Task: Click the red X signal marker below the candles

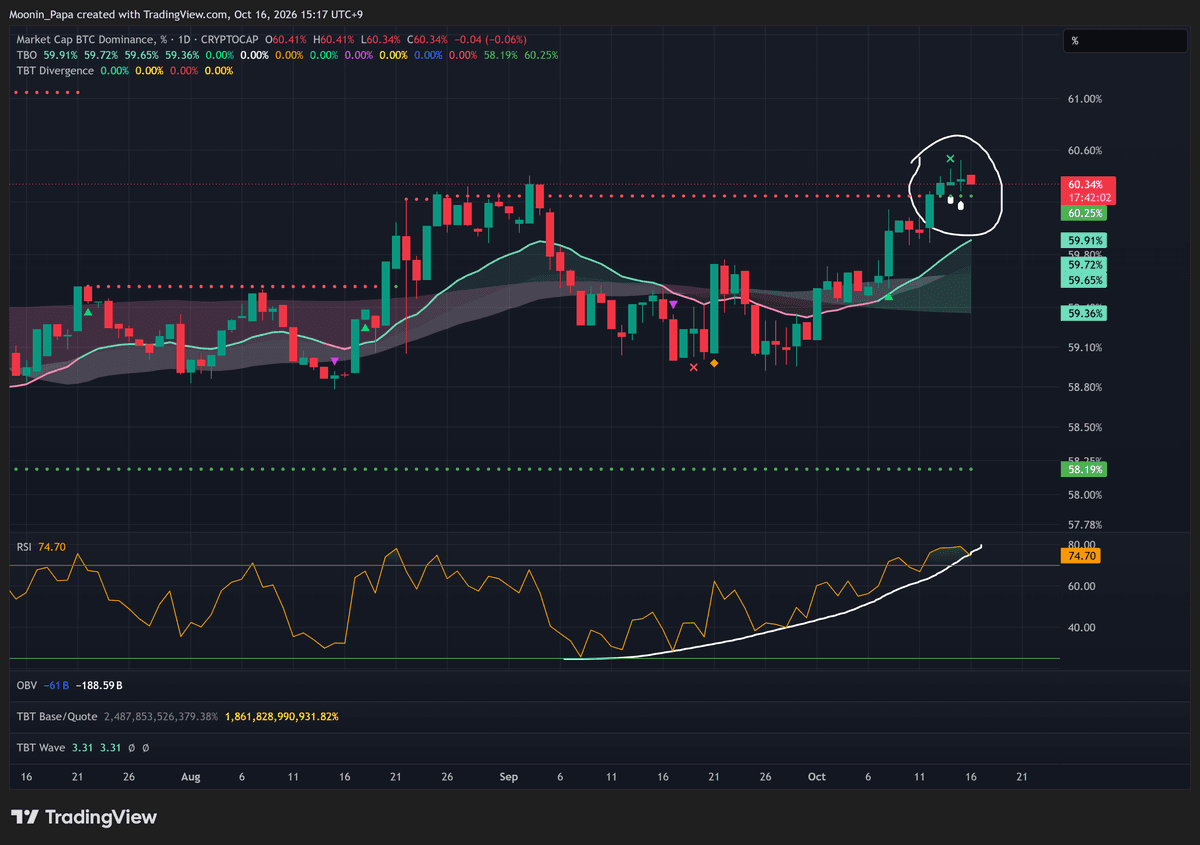Action: (694, 367)
